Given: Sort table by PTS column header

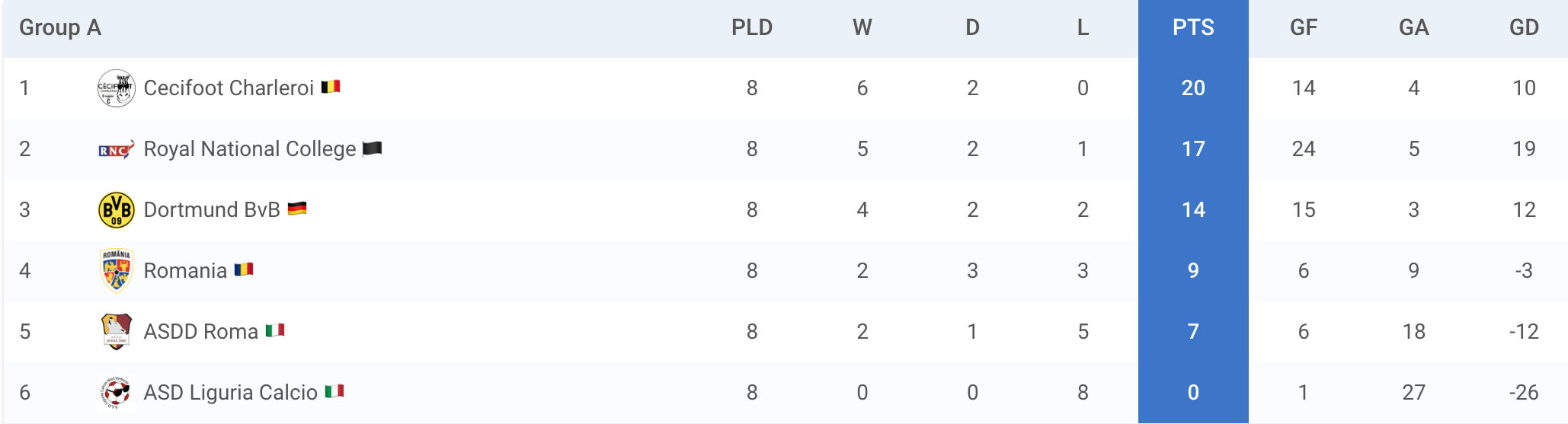Looking at the screenshot, I should tap(1193, 28).
